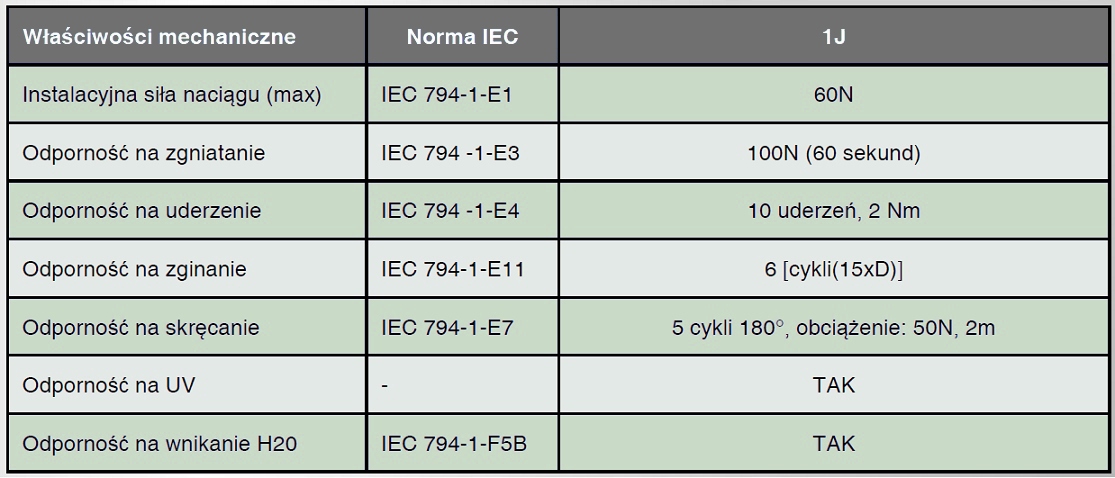Click the "IEC 794 -1-E4" norm cell
1115x478 pixels.
click(450, 211)
